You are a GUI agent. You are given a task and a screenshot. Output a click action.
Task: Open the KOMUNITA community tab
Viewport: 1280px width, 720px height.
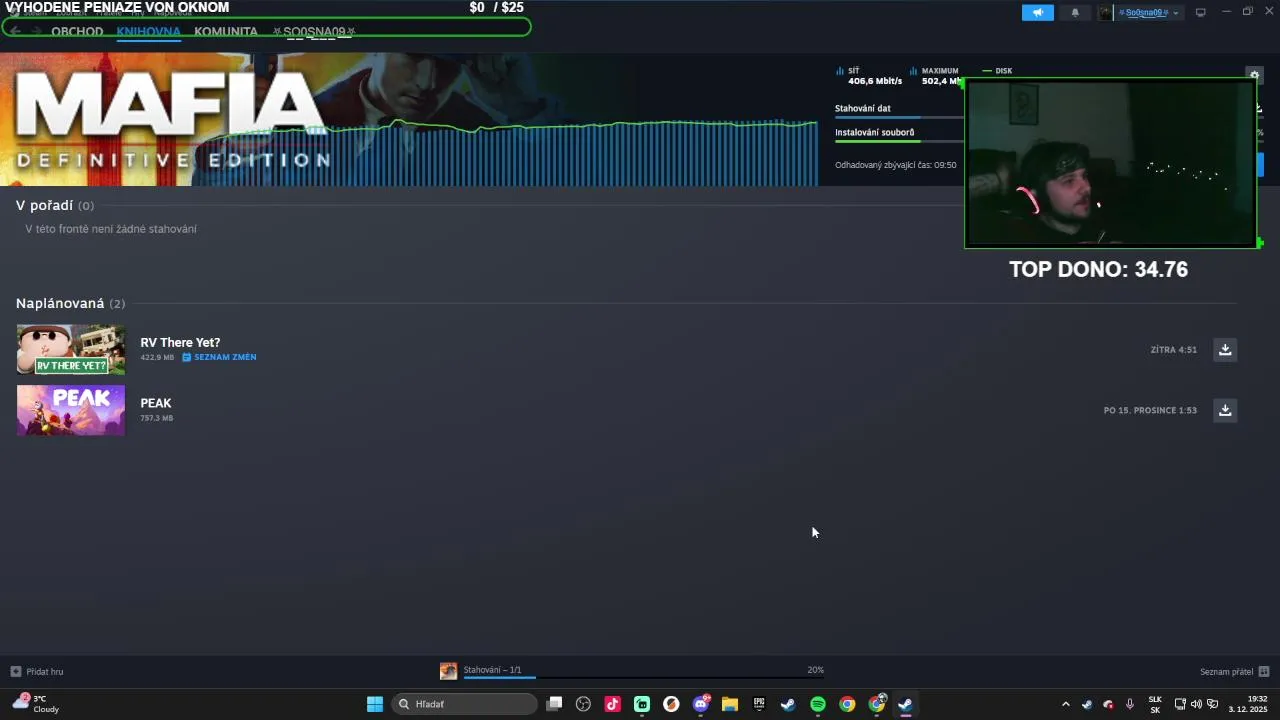226,32
